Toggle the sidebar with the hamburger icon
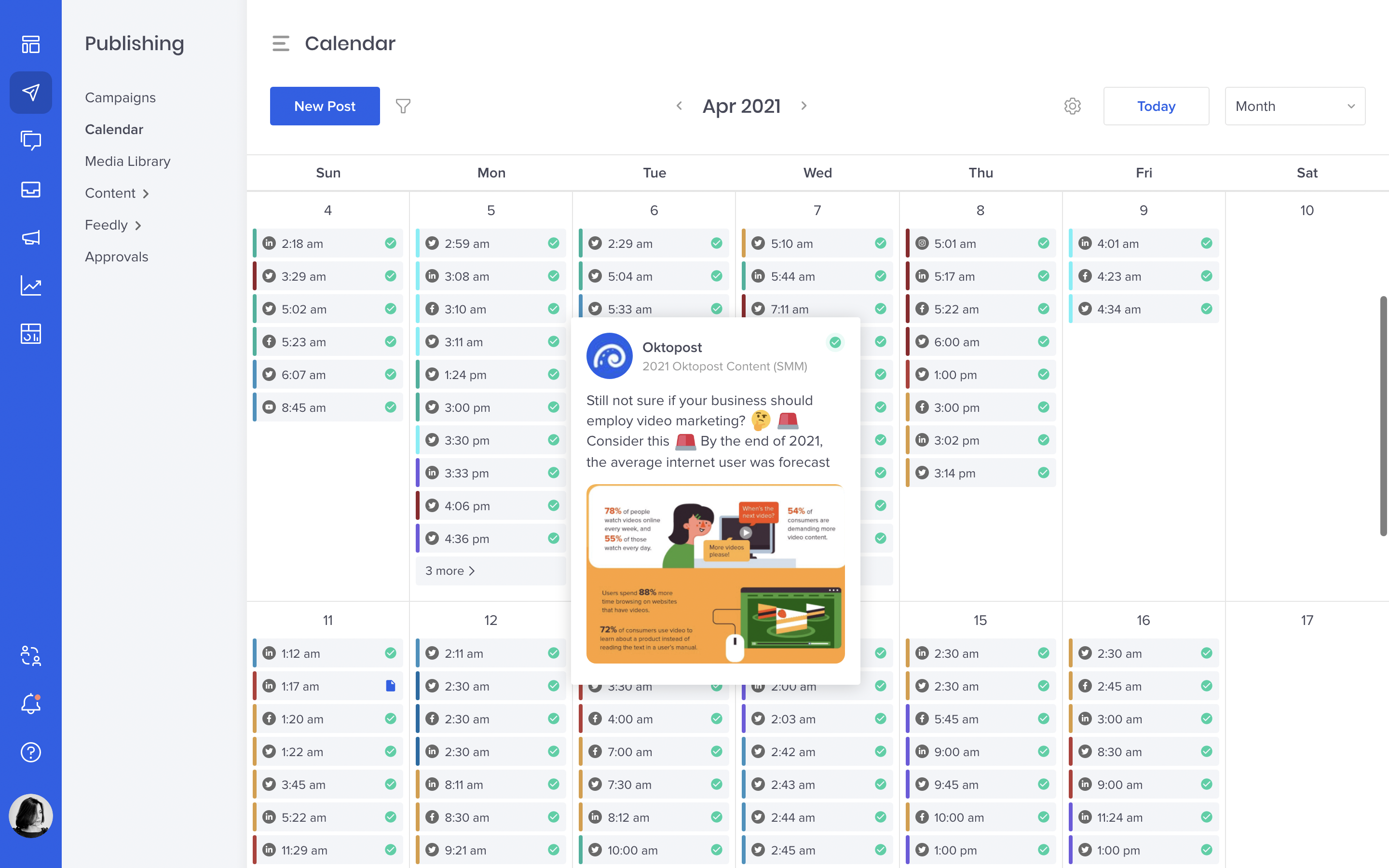1389x868 pixels. (281, 43)
